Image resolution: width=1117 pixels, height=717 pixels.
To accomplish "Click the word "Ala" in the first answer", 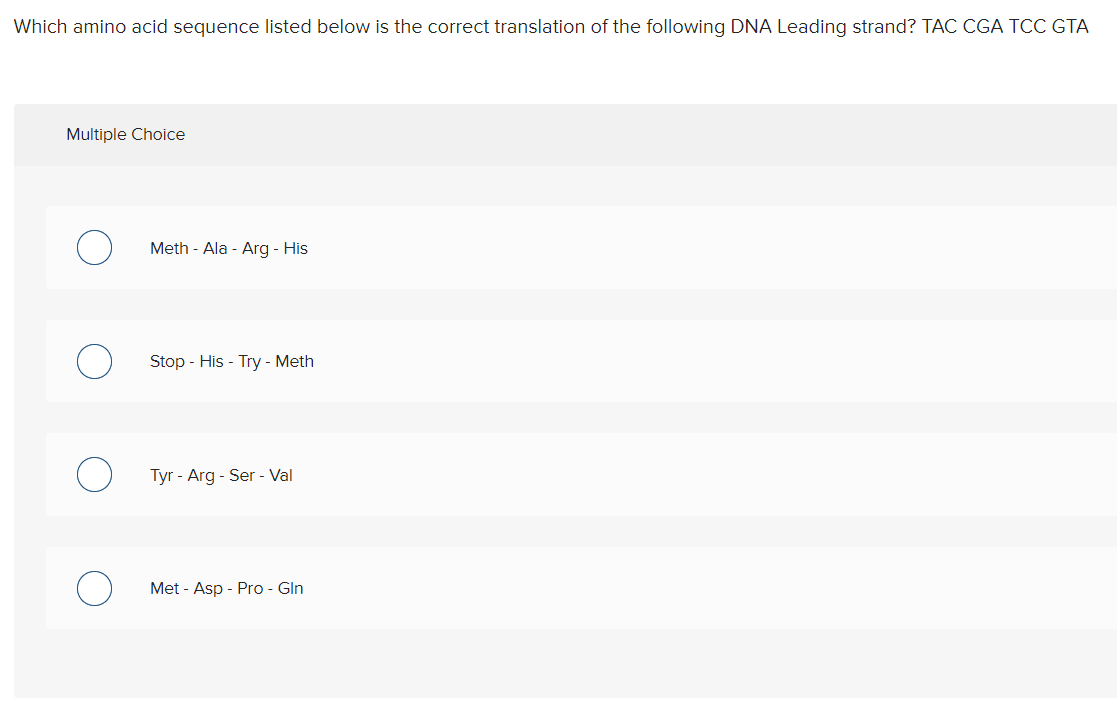I will pos(215,248).
